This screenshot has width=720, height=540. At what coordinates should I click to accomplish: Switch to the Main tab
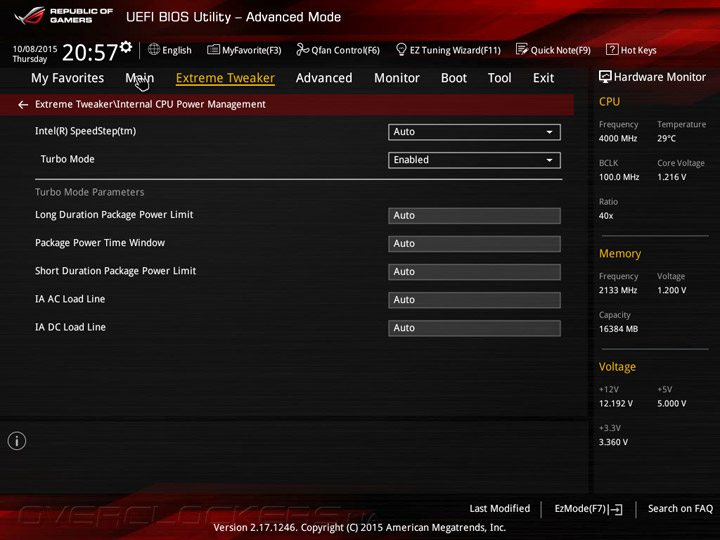pos(140,78)
